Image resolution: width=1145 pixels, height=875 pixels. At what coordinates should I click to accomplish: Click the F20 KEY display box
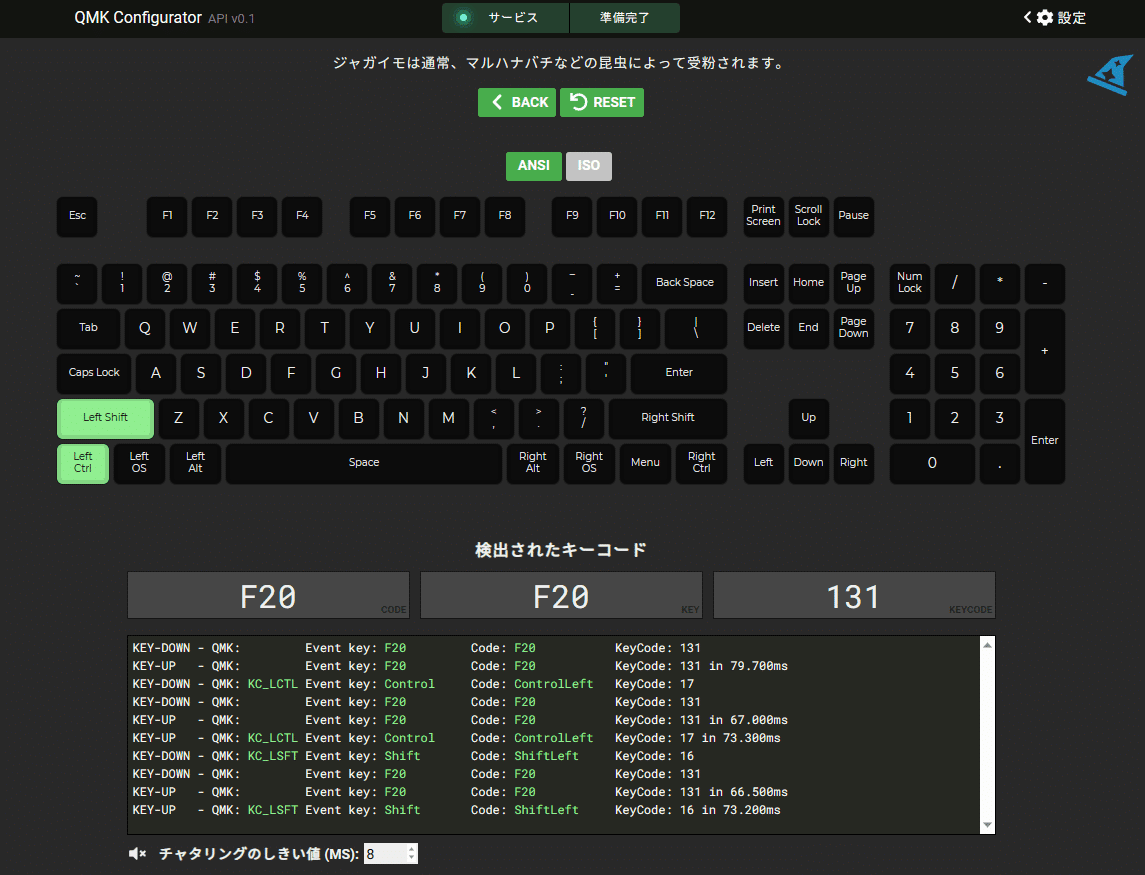561,595
